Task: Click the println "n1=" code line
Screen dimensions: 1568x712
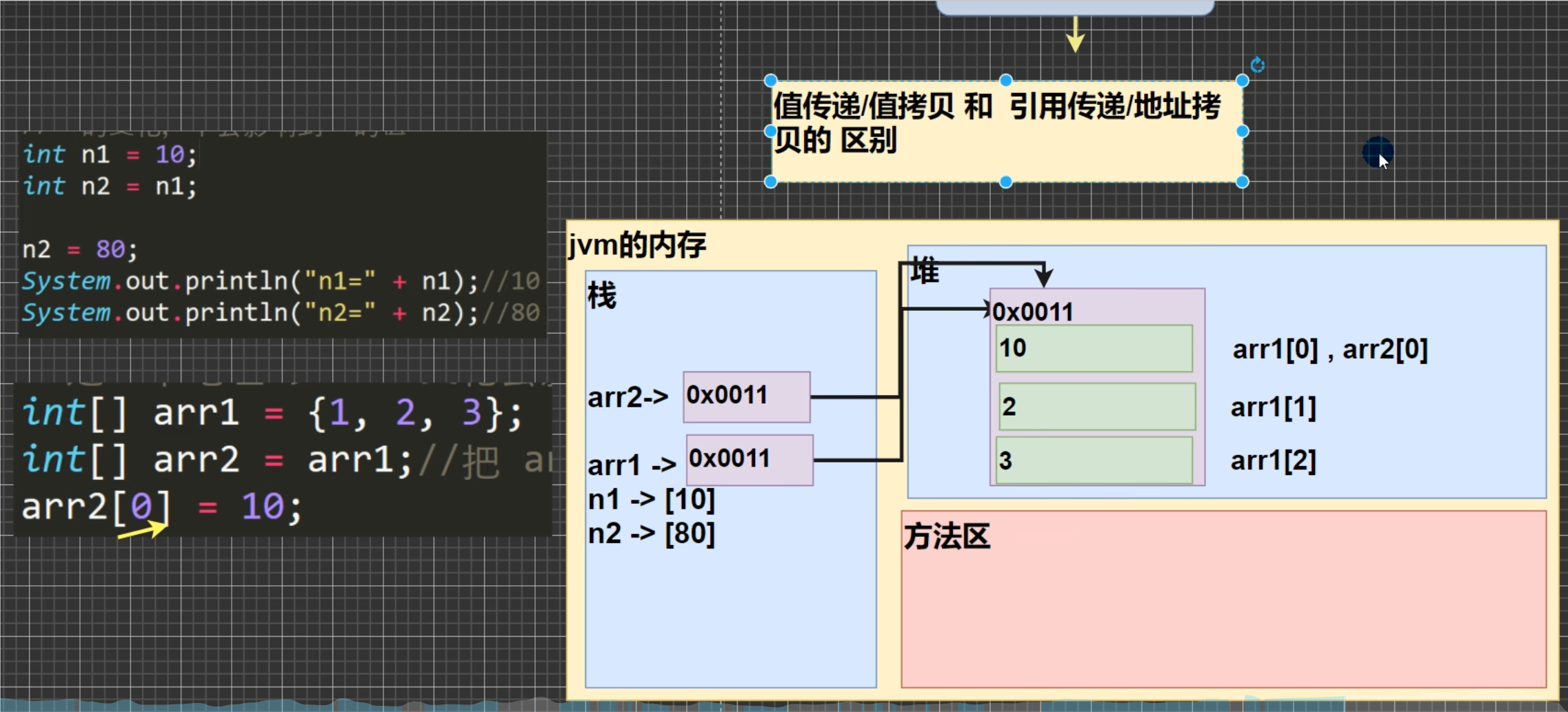Action: coord(281,281)
